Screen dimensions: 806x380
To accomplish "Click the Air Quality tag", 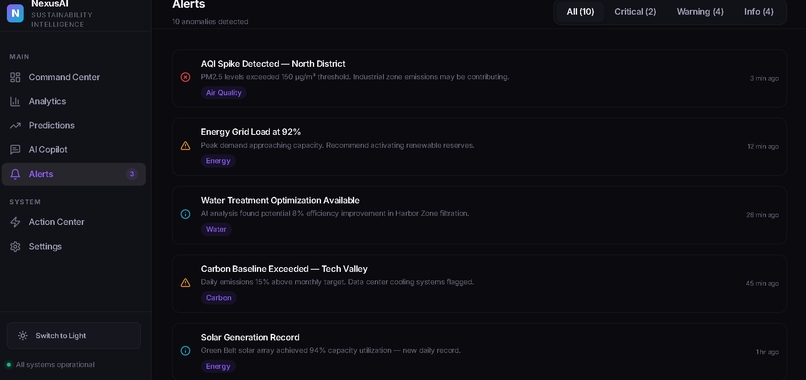I will pos(224,93).
